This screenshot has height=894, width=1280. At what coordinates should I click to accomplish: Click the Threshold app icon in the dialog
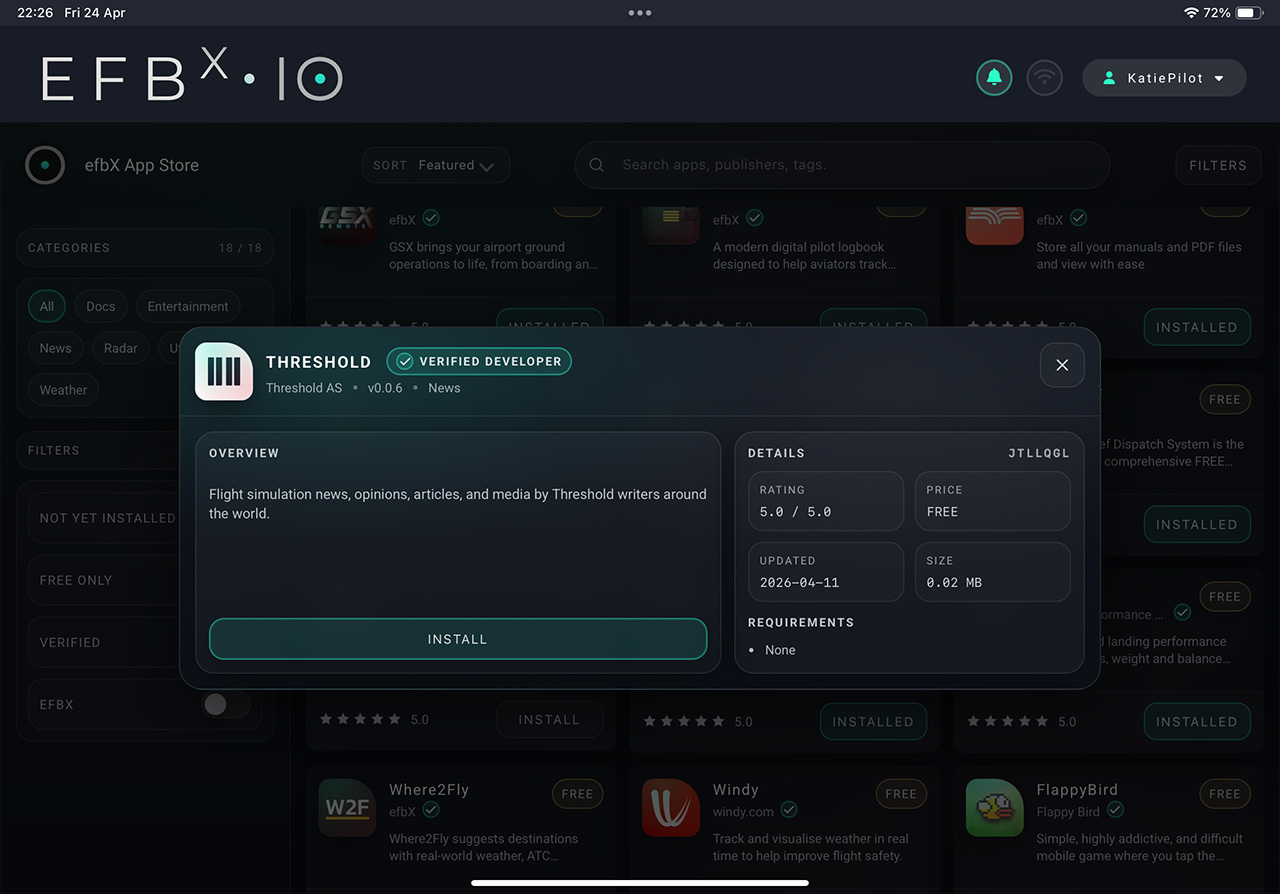tap(224, 372)
